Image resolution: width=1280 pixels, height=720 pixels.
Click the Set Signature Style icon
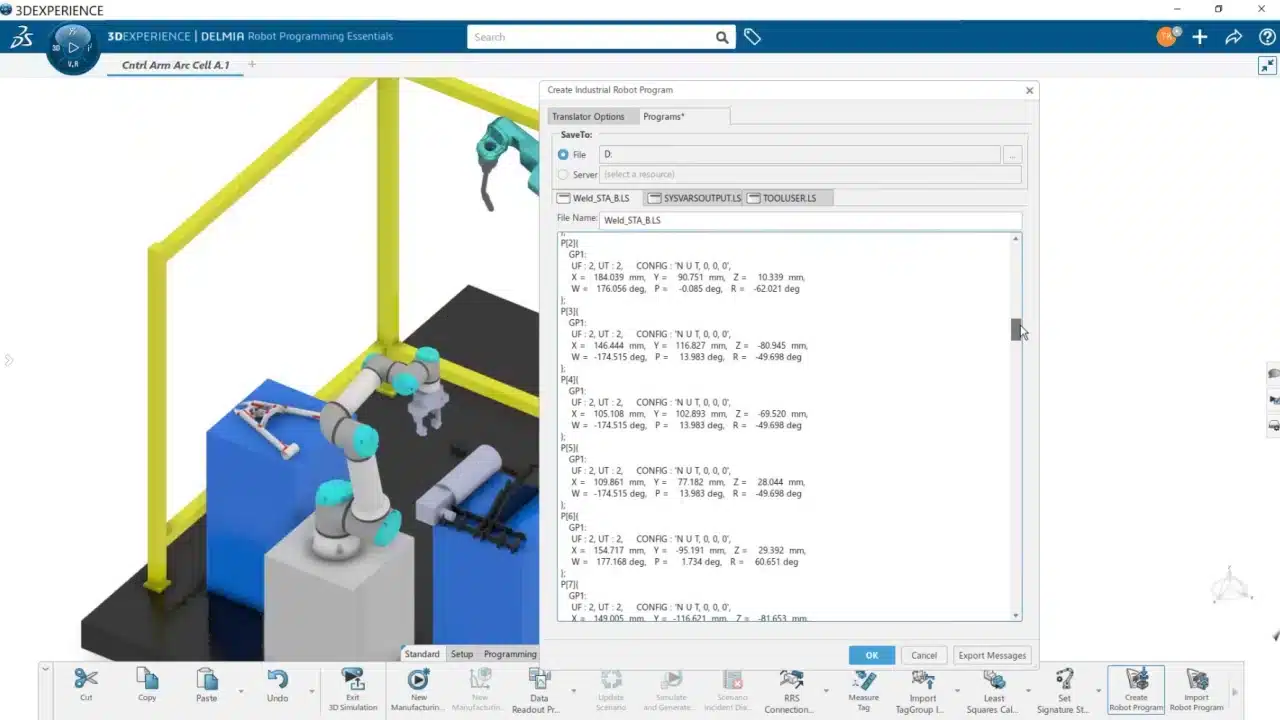pyautogui.click(x=1062, y=690)
